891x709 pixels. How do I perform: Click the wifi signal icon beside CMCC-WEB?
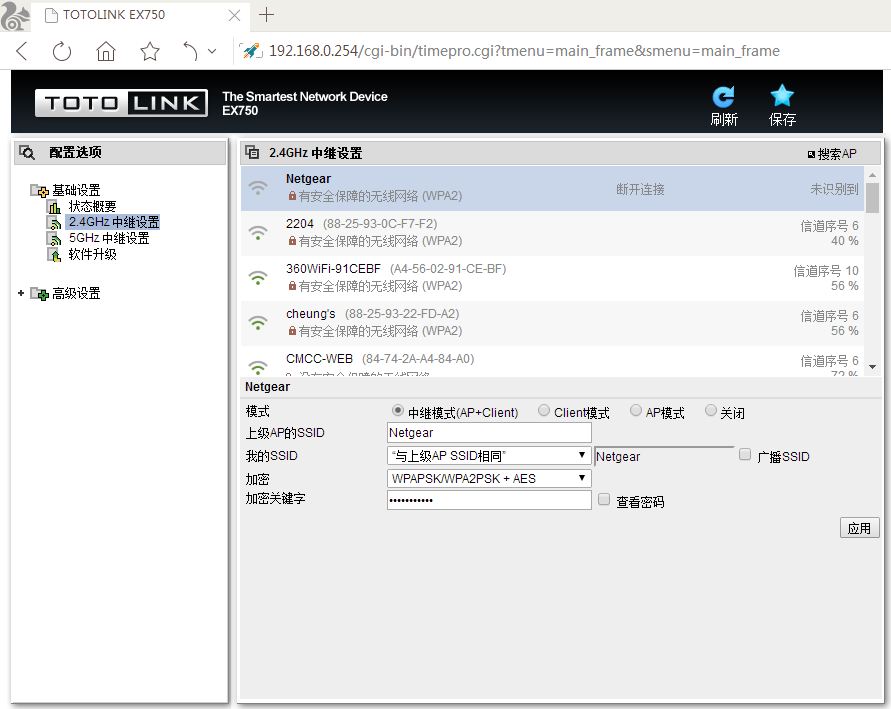point(258,367)
